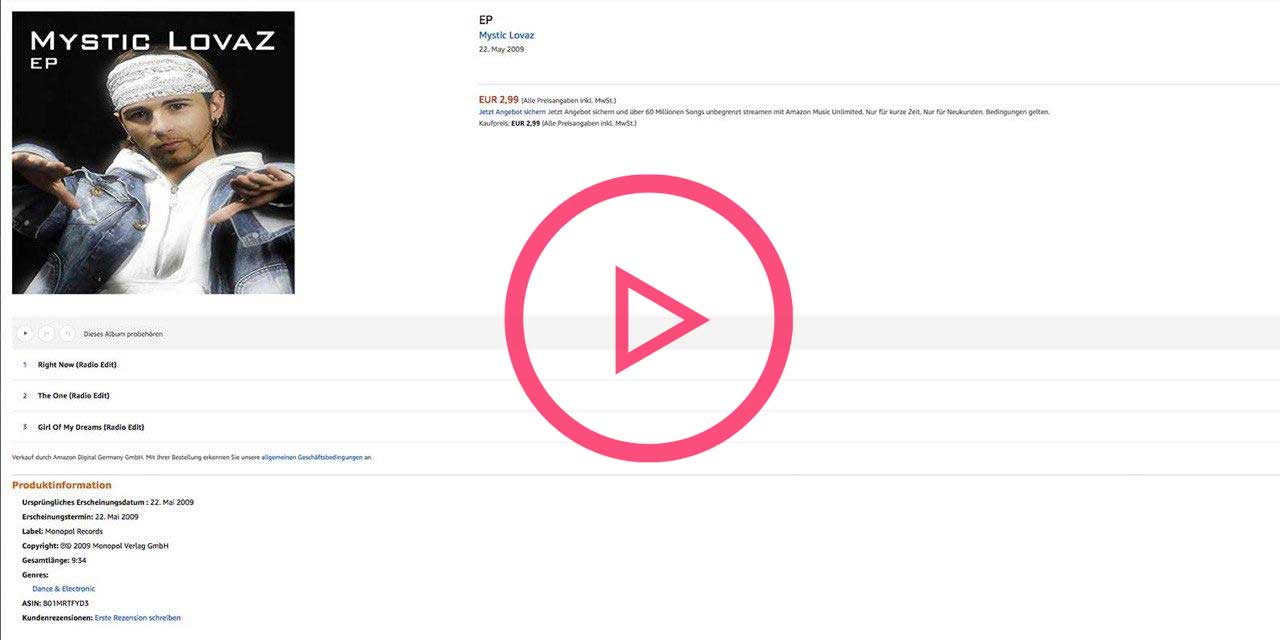Click the Label 'Monopol Records' entry
Viewport: 1280px width, 640px height.
(73, 531)
